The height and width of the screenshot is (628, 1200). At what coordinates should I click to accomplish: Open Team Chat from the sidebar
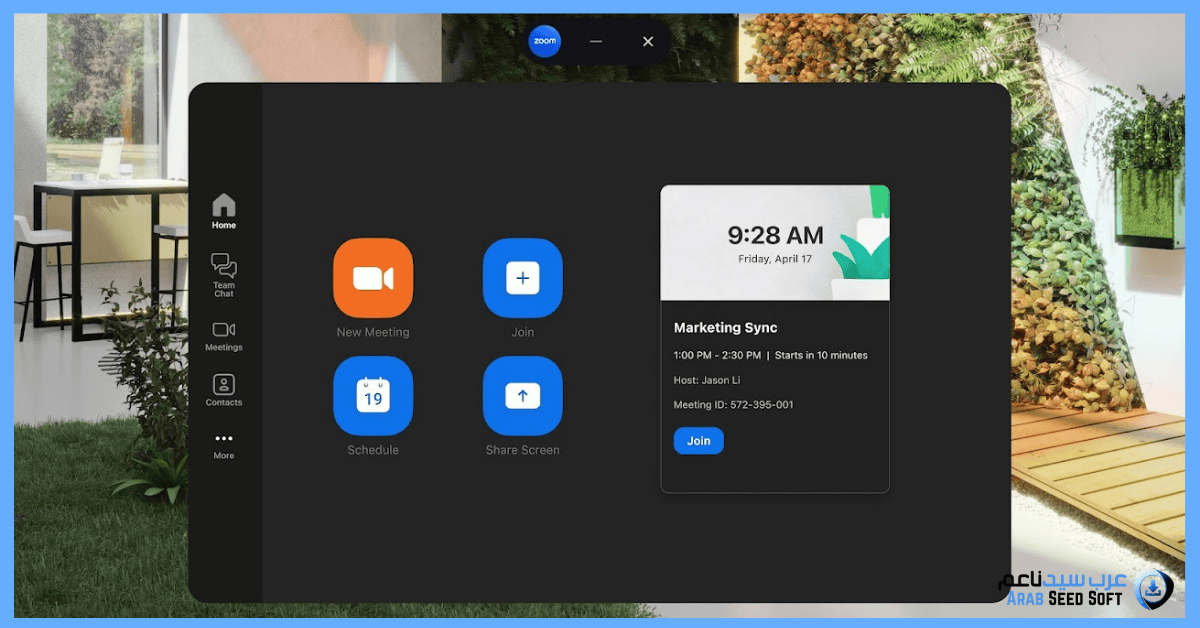click(x=223, y=272)
